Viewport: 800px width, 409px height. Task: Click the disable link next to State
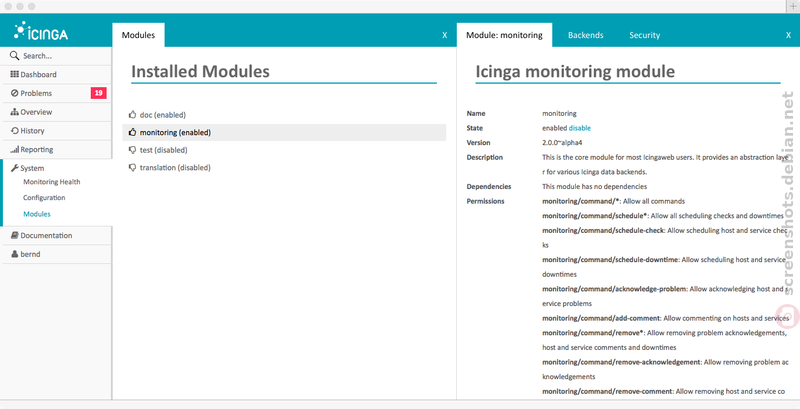click(x=580, y=128)
